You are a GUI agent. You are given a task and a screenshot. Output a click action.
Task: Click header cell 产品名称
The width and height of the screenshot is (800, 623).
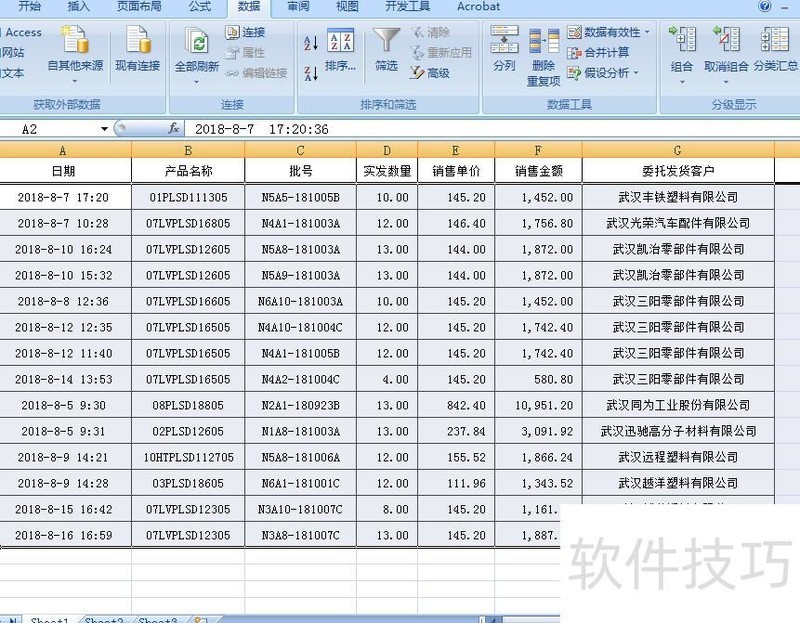click(188, 171)
